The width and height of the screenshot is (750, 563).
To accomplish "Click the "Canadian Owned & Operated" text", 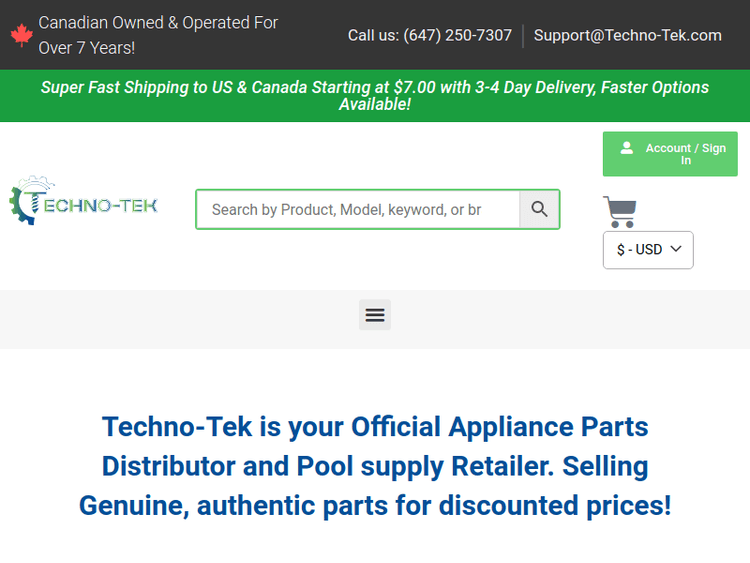I will click(158, 22).
